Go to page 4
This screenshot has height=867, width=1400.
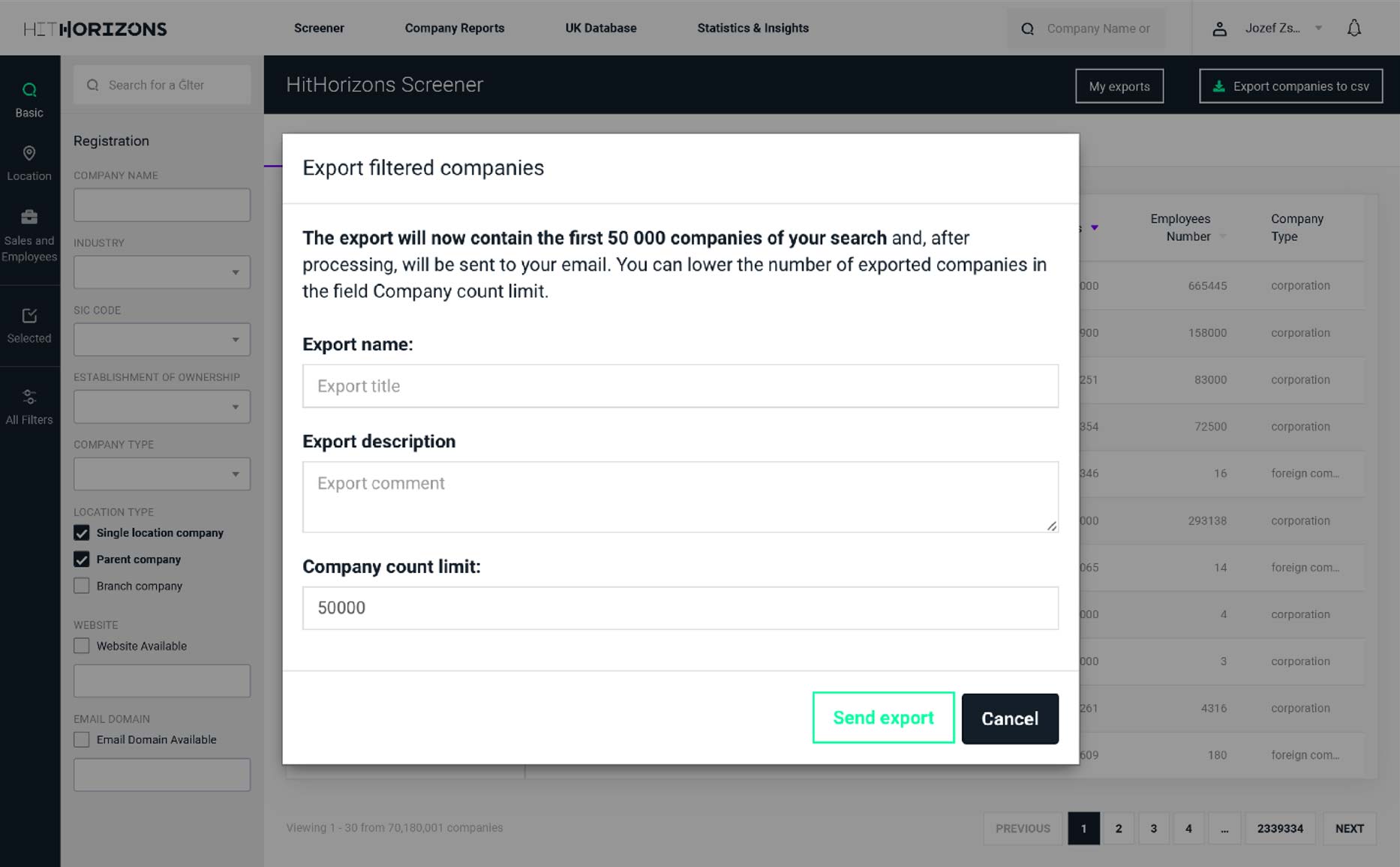(x=1188, y=829)
